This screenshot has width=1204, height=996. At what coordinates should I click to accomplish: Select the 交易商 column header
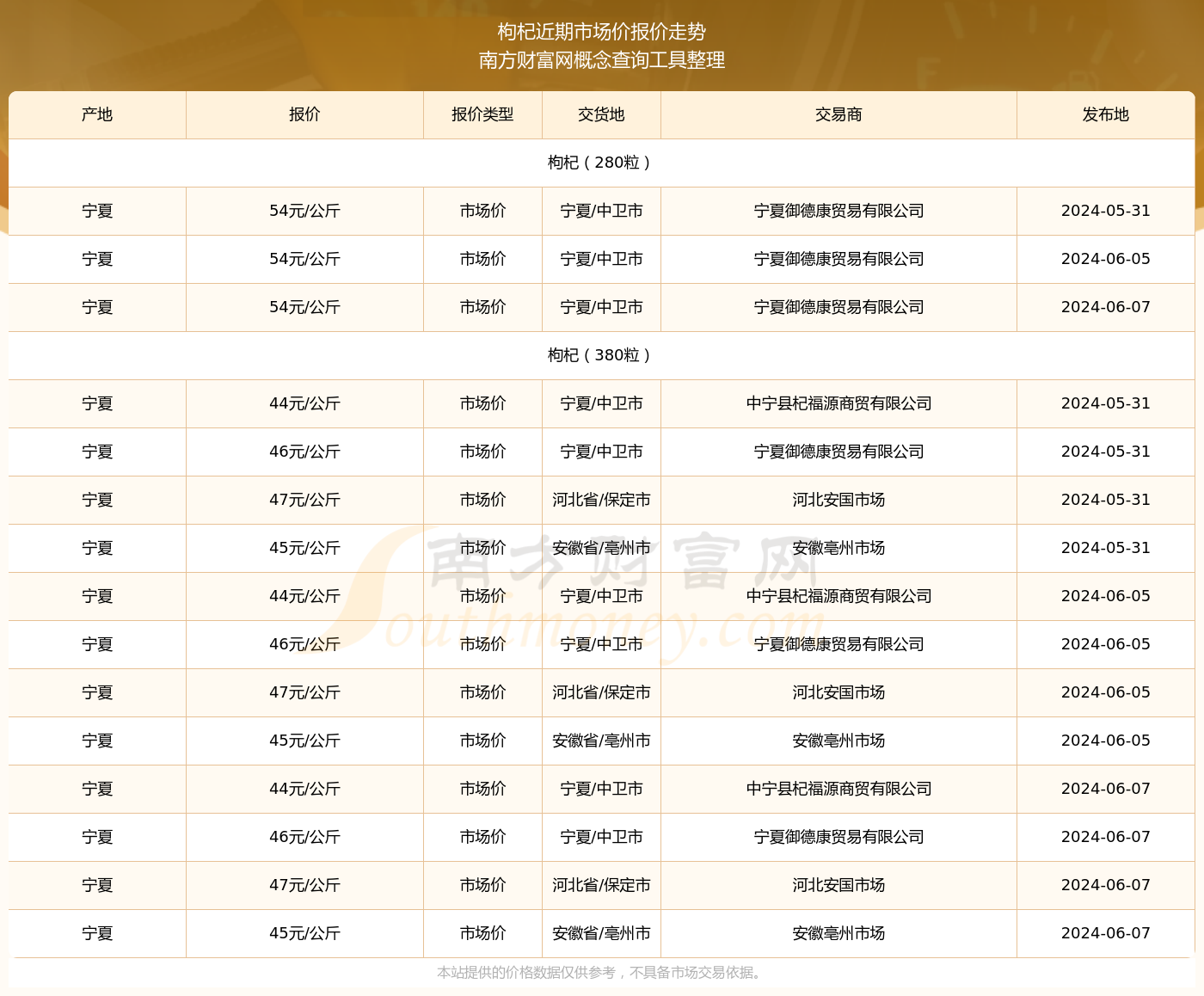[838, 114]
